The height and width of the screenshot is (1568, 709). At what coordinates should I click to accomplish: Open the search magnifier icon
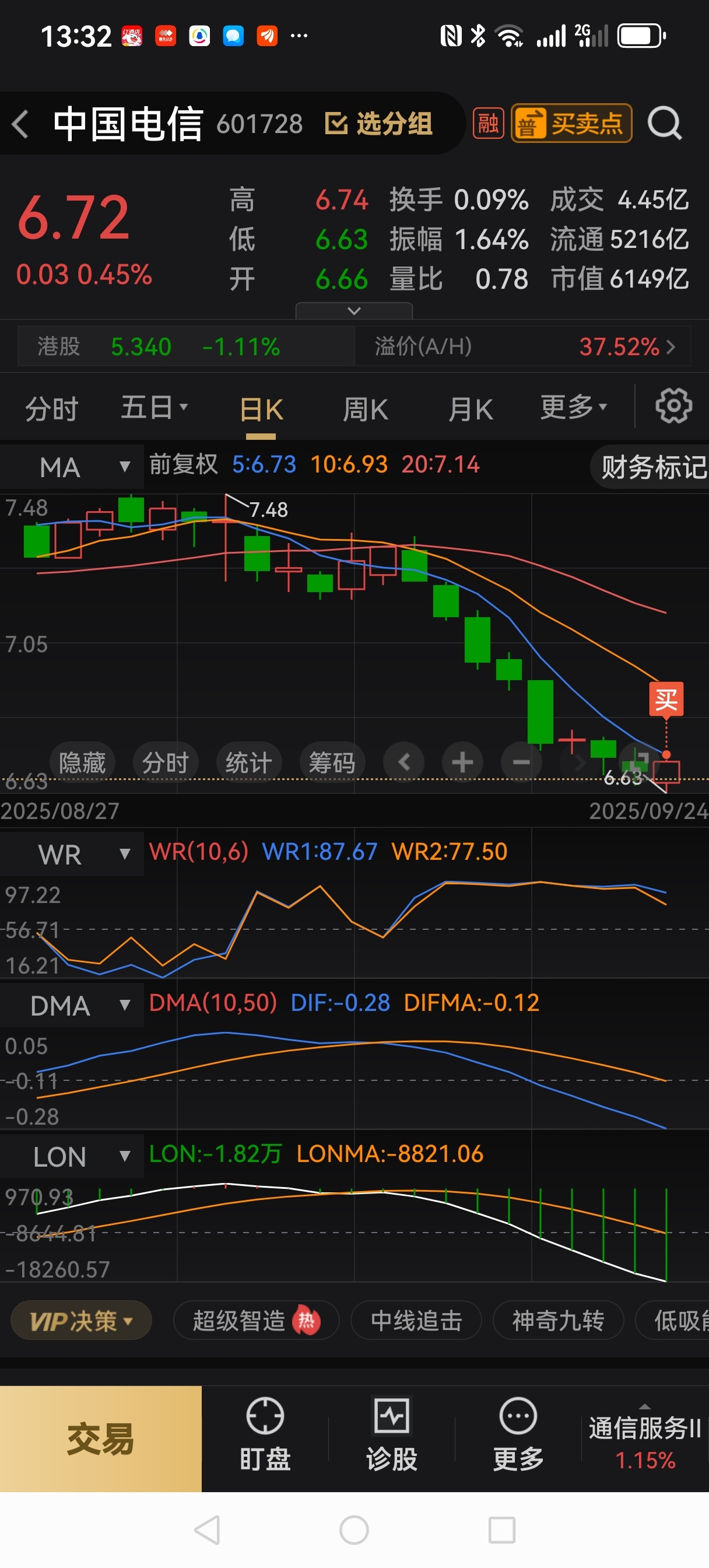click(664, 124)
